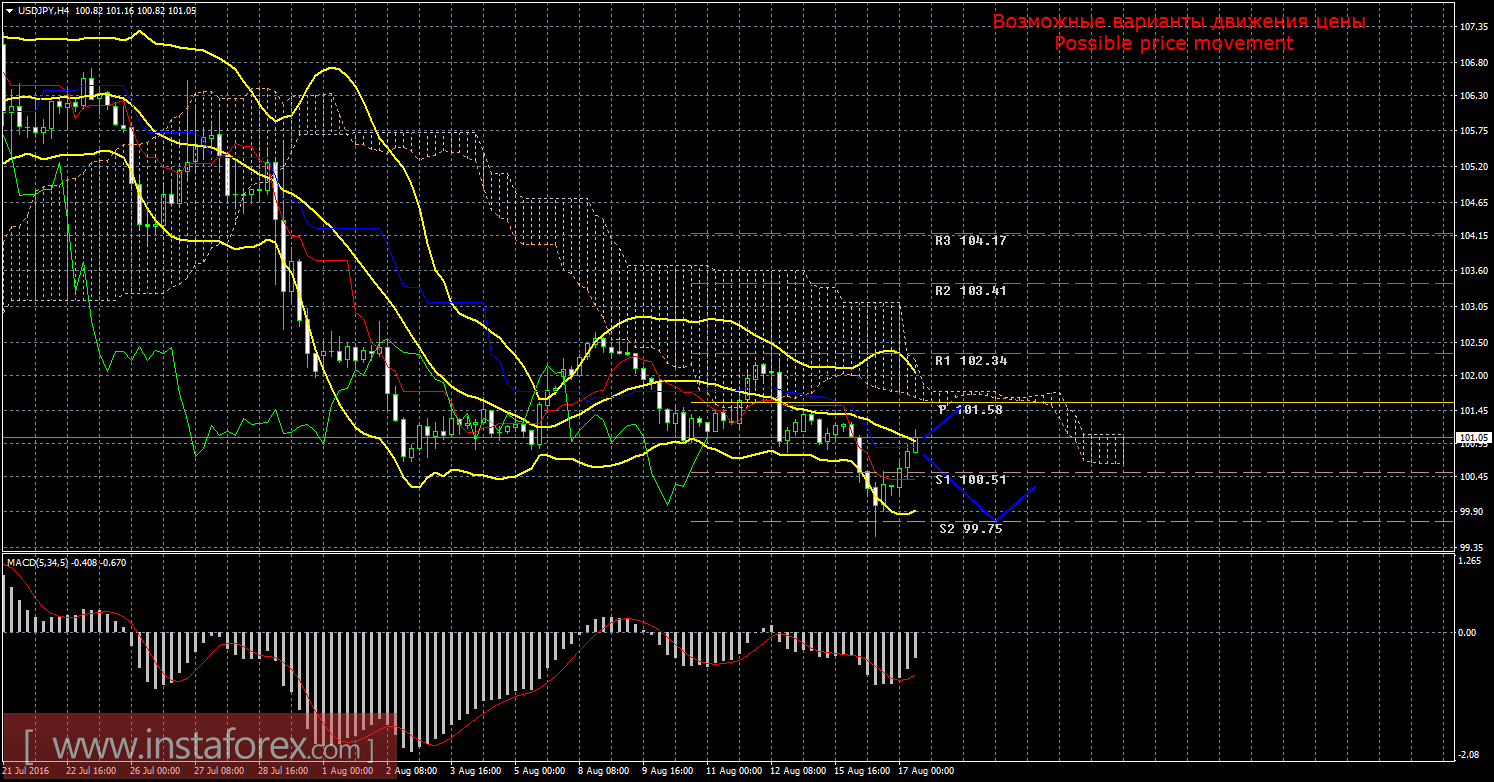The image size is (1494, 782).
Task: Click the P 101.58 pivot label
Action: click(x=969, y=410)
